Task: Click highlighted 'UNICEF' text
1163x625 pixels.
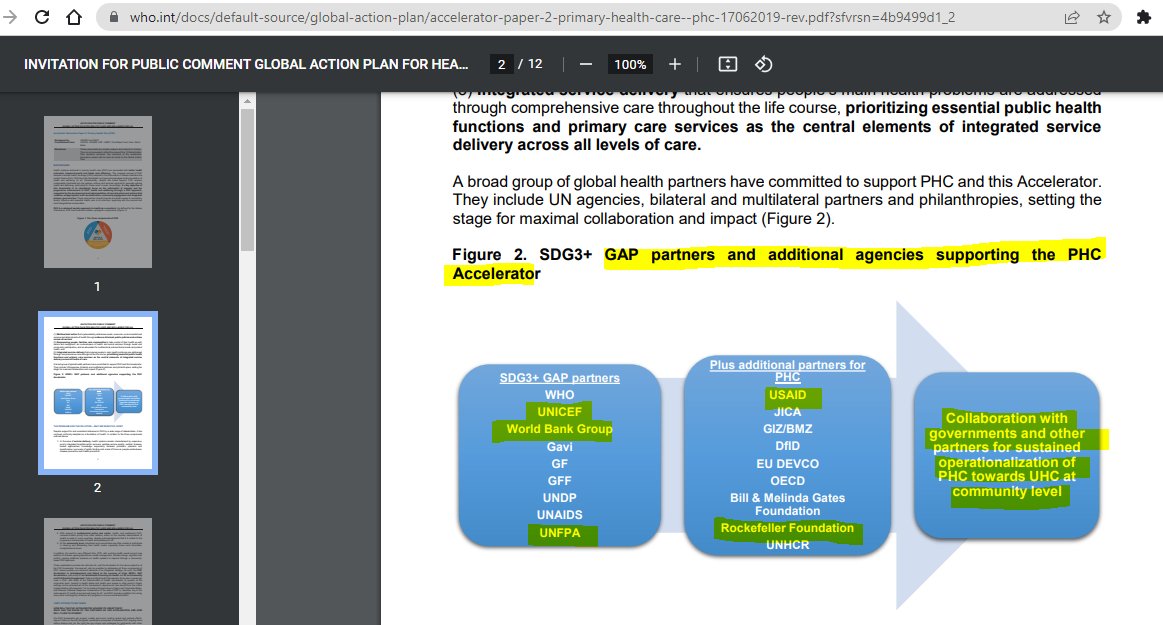Action: click(x=559, y=411)
